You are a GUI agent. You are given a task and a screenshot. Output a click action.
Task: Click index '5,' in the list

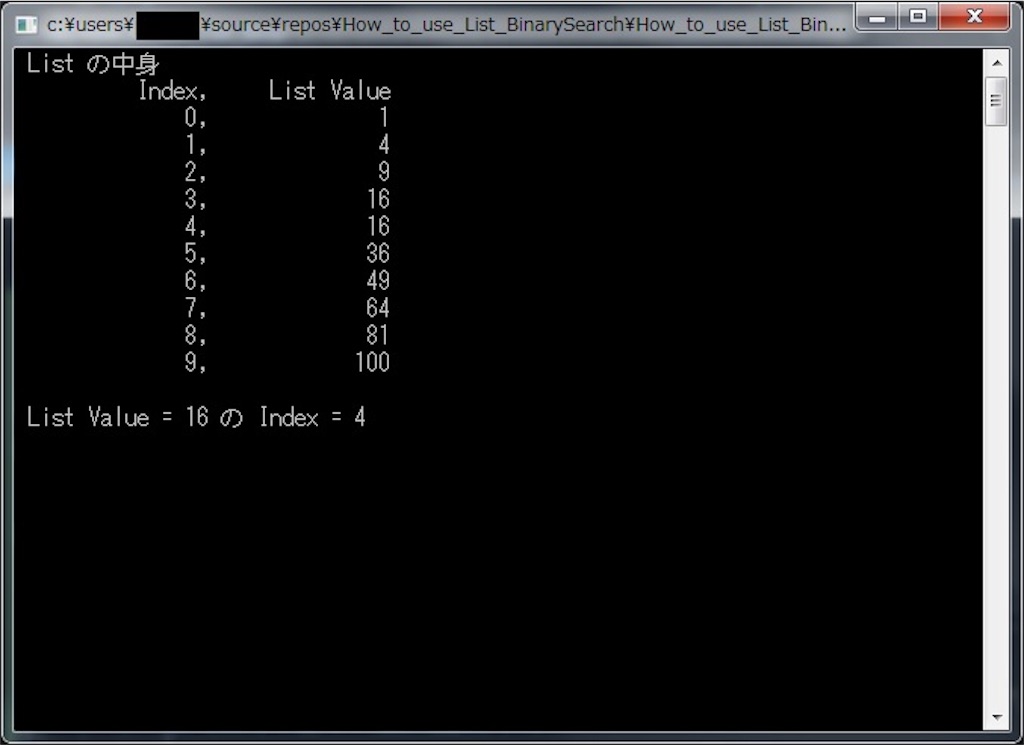coord(195,253)
